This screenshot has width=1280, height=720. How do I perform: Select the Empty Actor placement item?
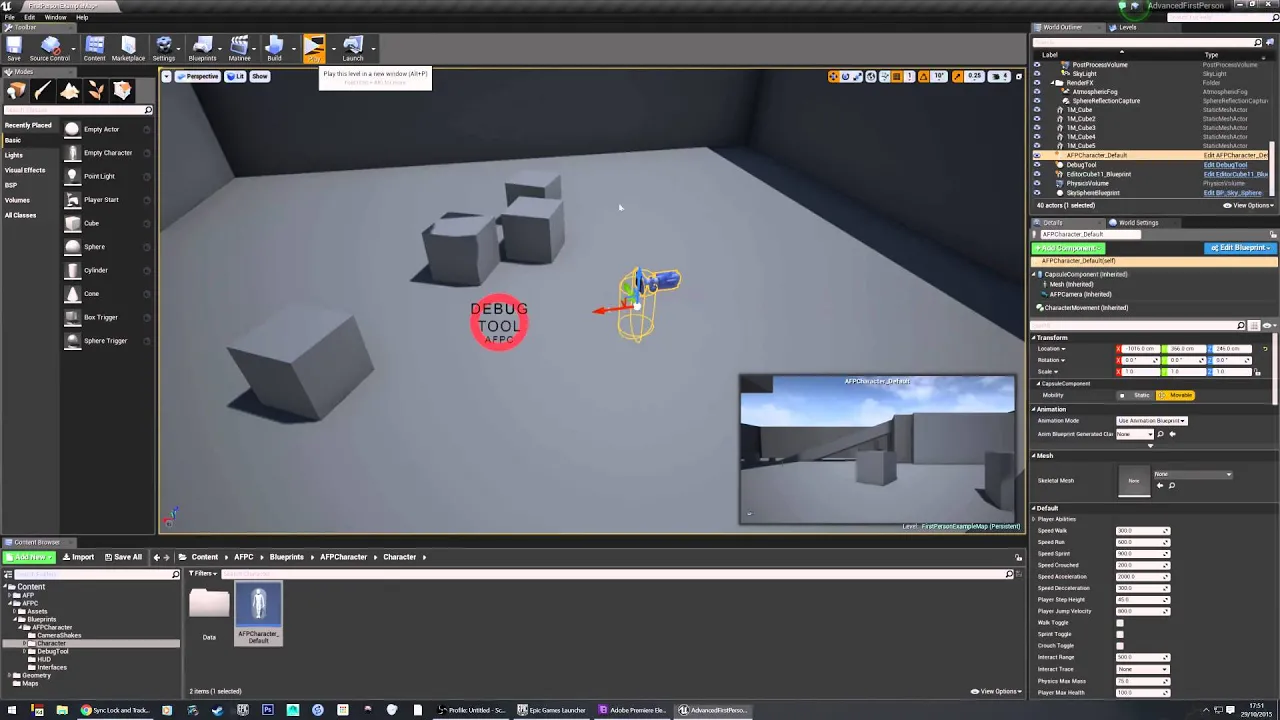[105, 129]
